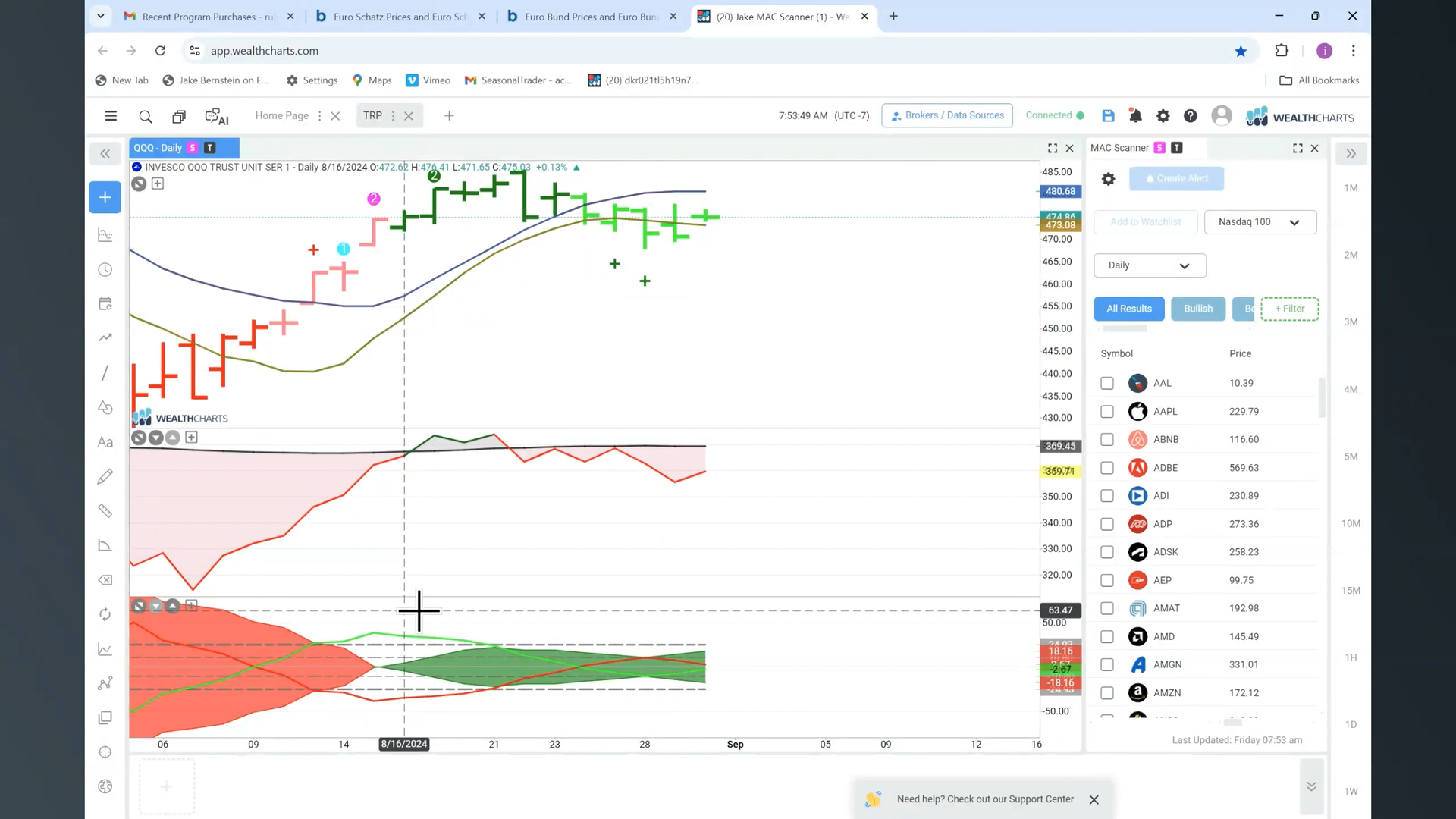The height and width of the screenshot is (819, 1456).
Task: Tick the ADSK checkbox
Action: click(x=1107, y=552)
